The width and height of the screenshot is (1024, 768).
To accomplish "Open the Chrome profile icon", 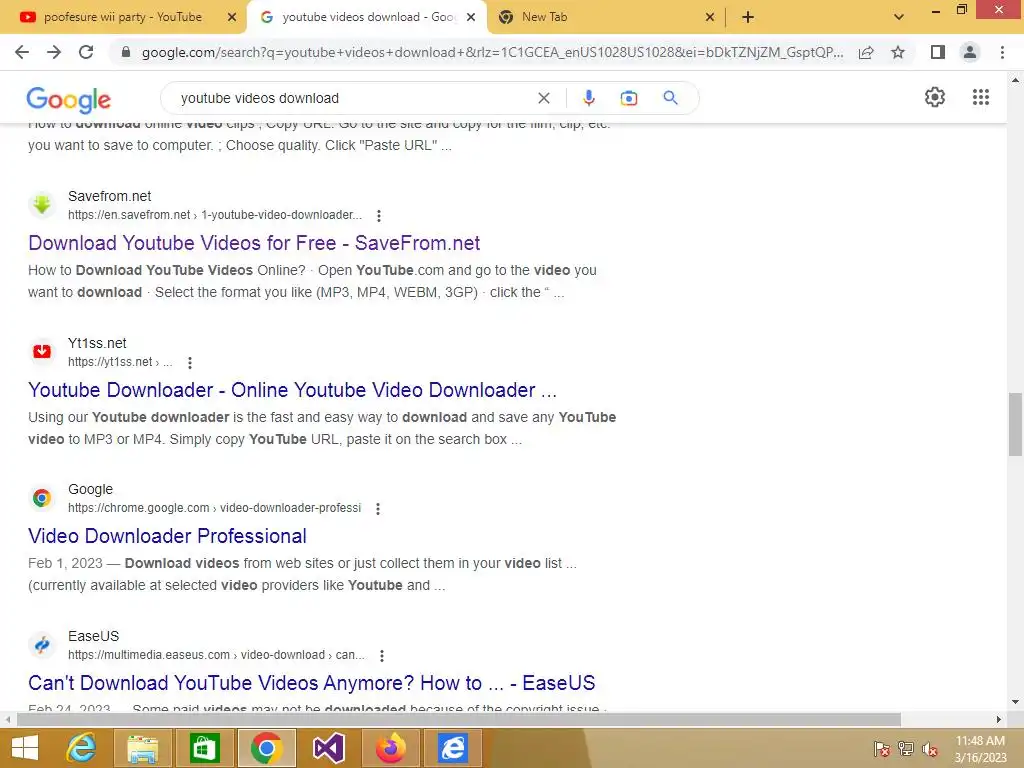I will [x=970, y=52].
